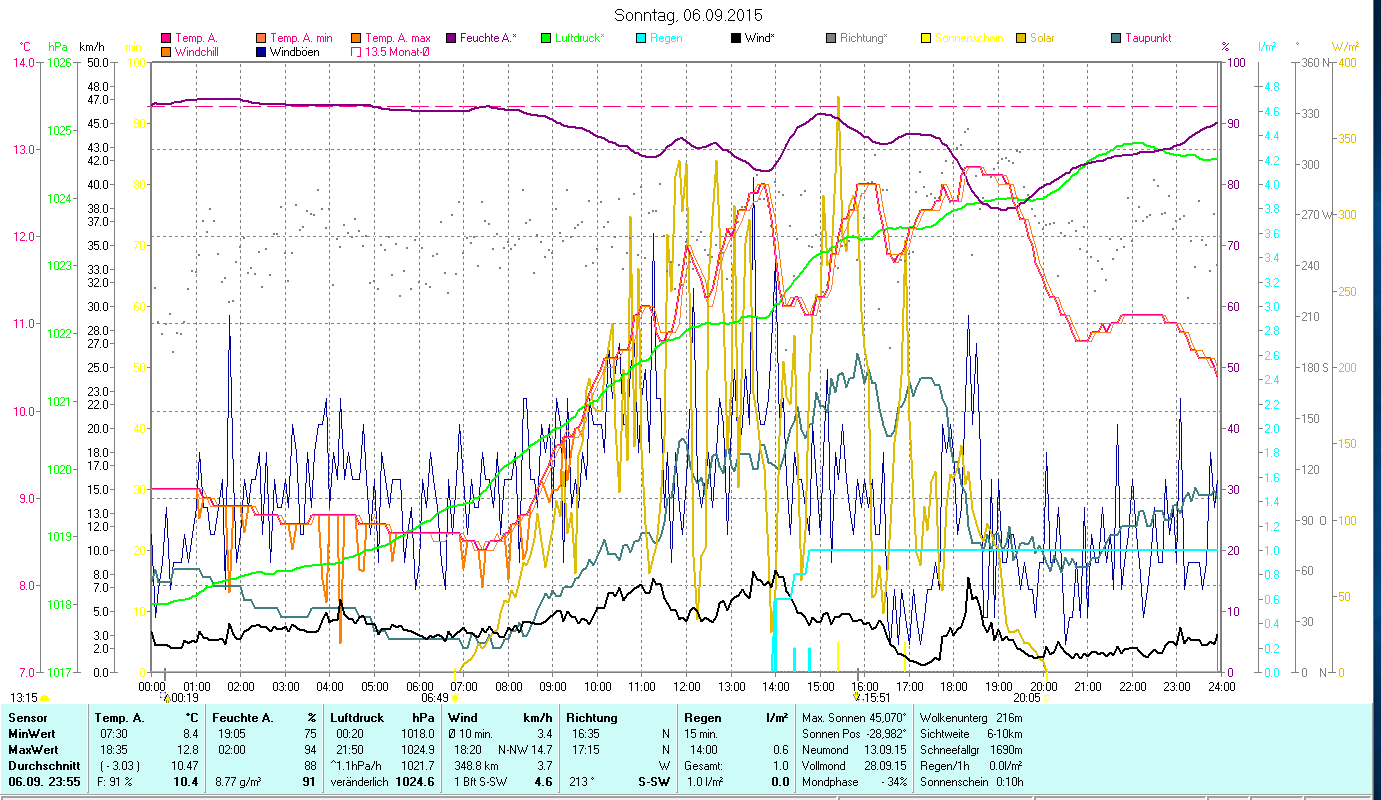Click the arrow marker icon at 15:51
Viewport: 1381px width, 800px height.
[x=856, y=696]
